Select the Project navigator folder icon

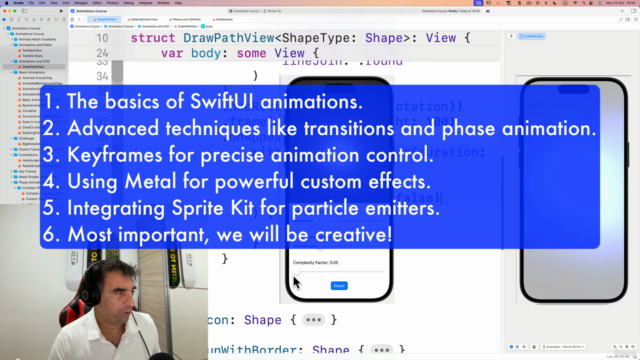click(4, 19)
